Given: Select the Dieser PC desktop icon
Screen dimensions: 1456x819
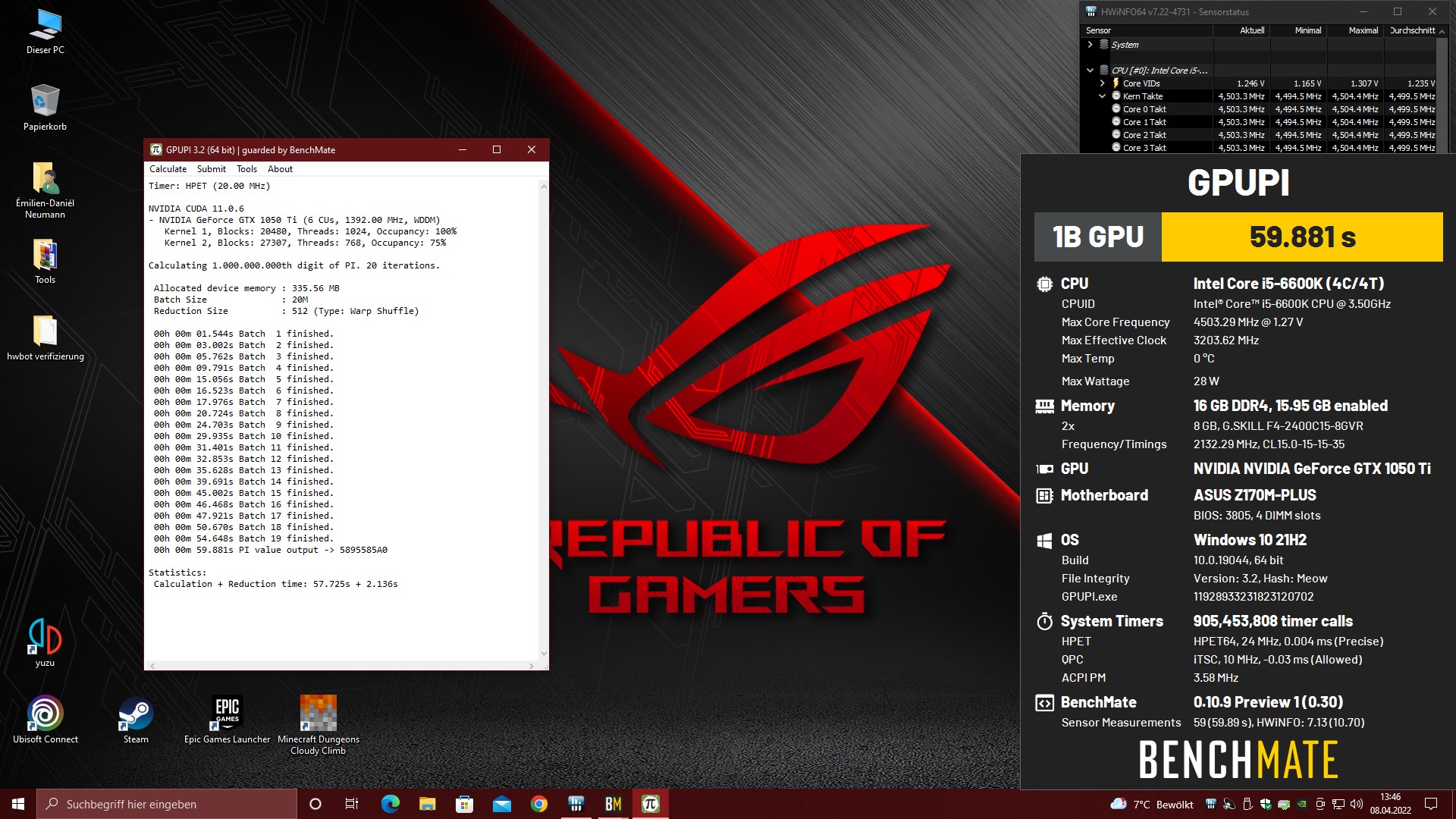Looking at the screenshot, I should tap(45, 32).
